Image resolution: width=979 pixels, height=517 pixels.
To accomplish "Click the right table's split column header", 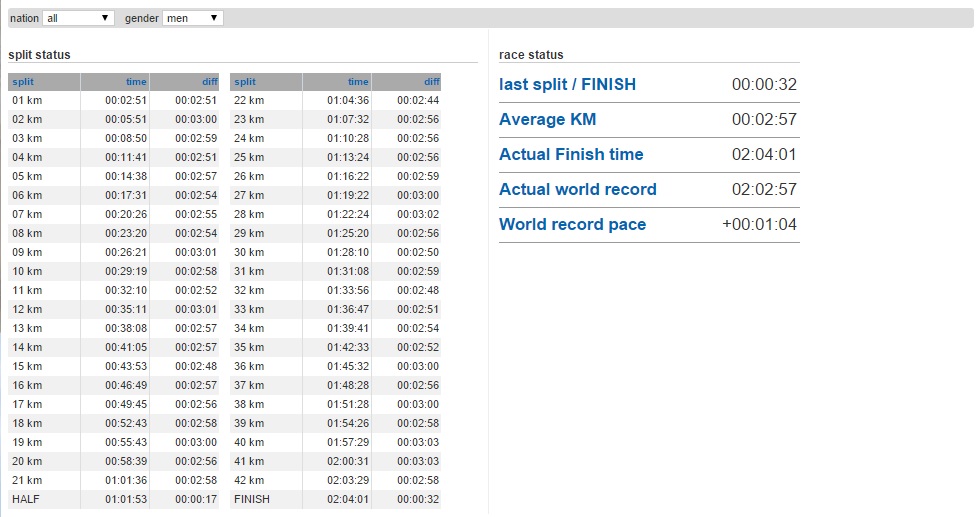I will [245, 82].
